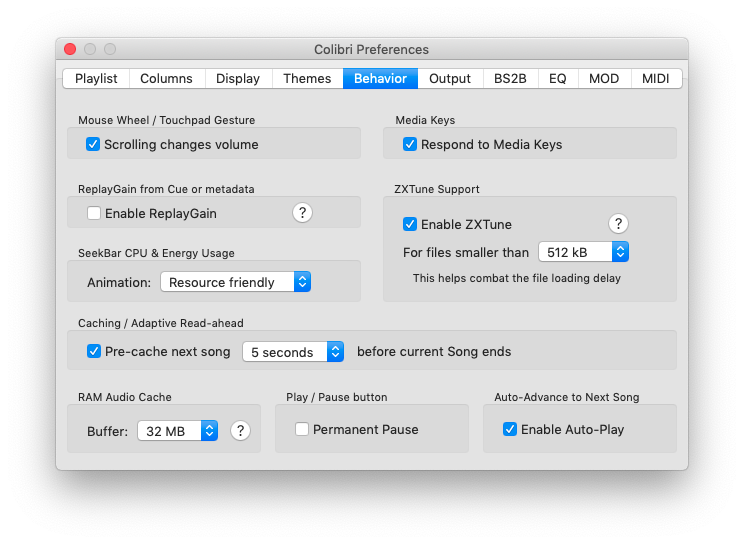
Task: Open the Animation Resource friendly dropdown
Action: click(236, 282)
